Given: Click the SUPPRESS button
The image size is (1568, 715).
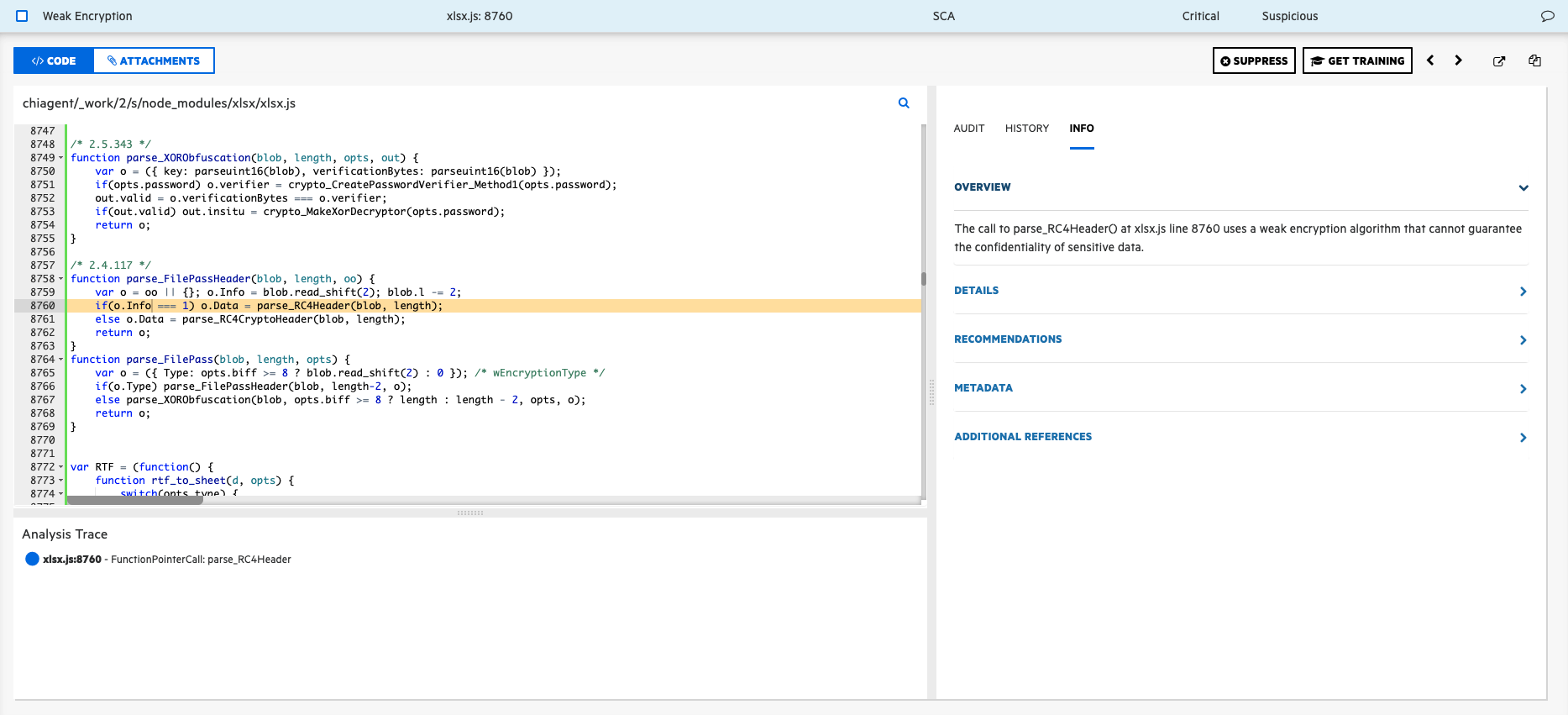Looking at the screenshot, I should pos(1254,60).
